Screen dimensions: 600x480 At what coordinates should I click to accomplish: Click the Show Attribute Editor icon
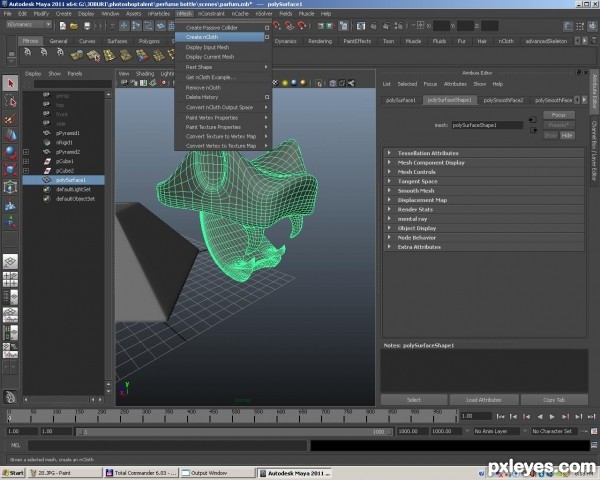[568, 26]
